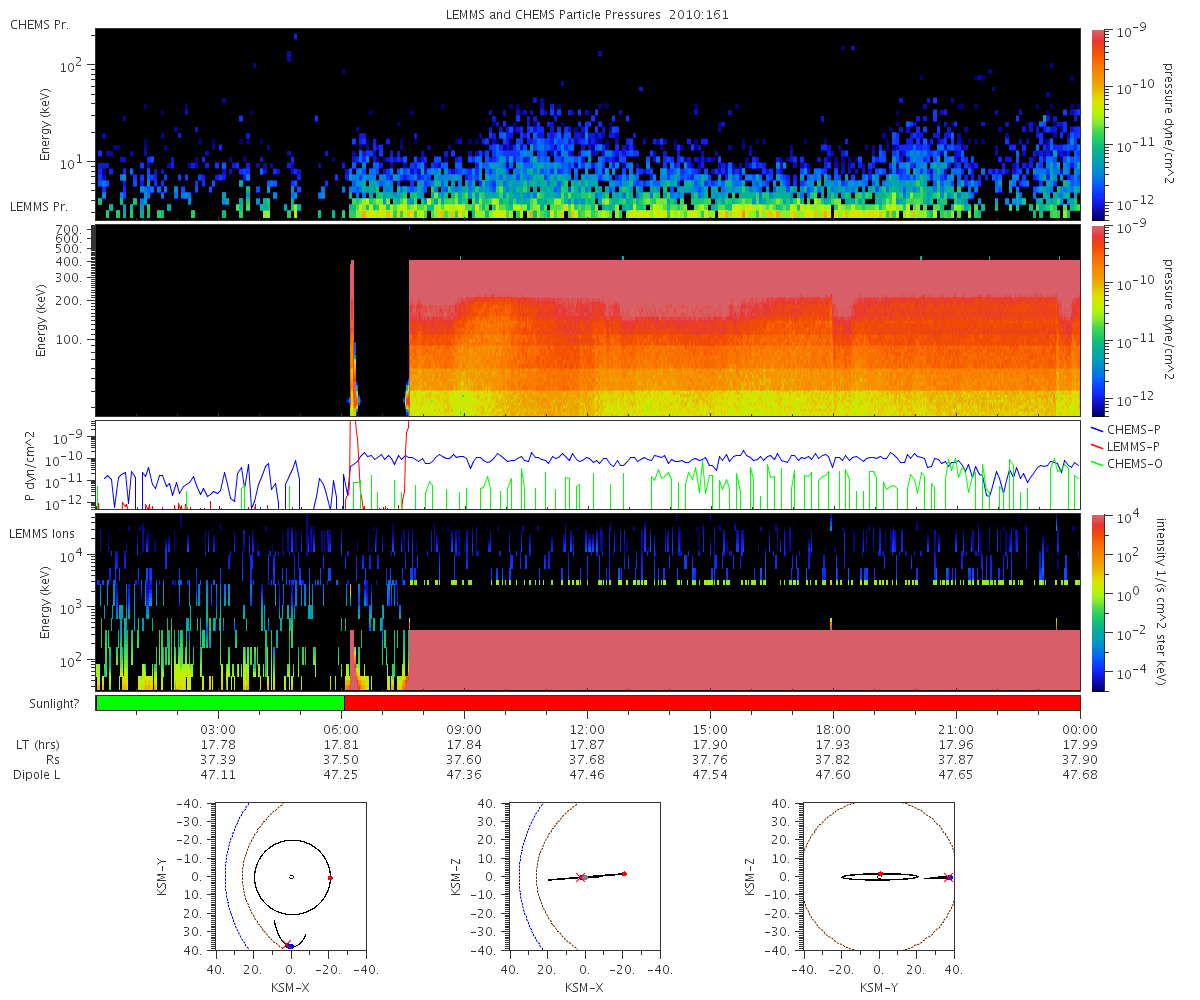This screenshot has width=1200, height=1000.
Task: Click the CHEMS pressure color bar
Action: [x=1100, y=124]
